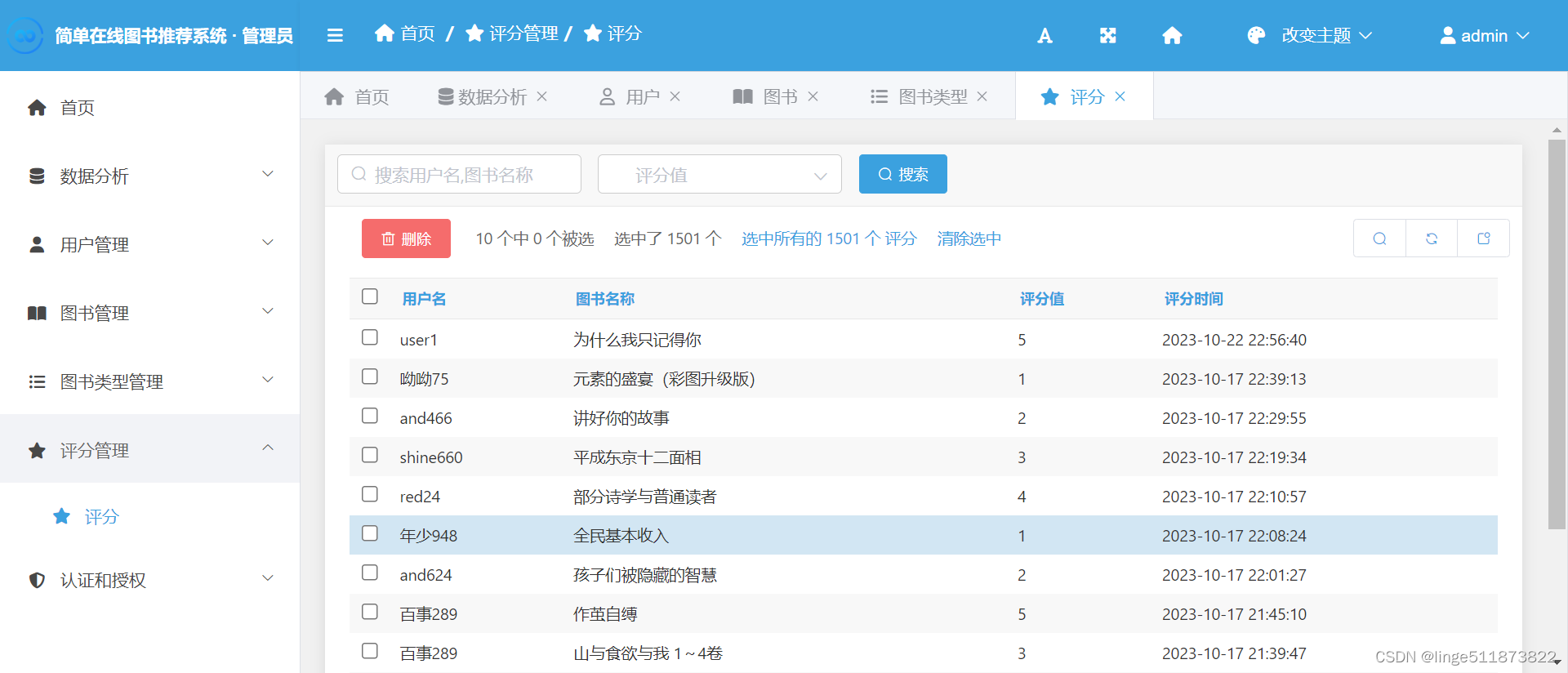Screen dimensions: 1568x673
Task: Click the red 删除 button
Action: pyautogui.click(x=406, y=238)
